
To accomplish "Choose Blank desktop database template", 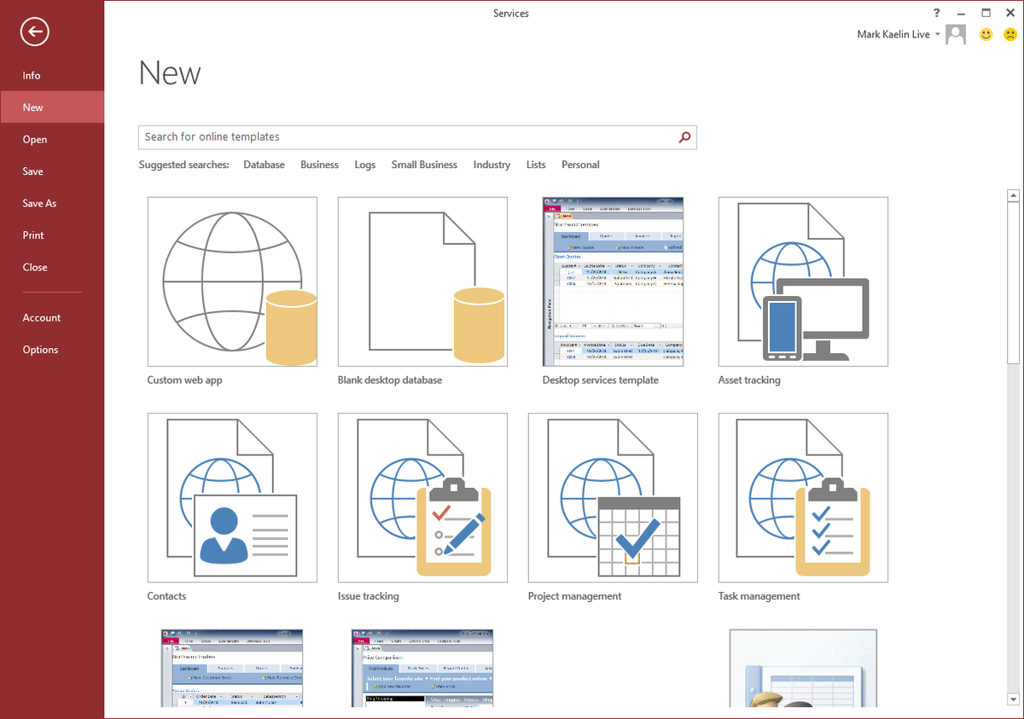I will (x=423, y=281).
